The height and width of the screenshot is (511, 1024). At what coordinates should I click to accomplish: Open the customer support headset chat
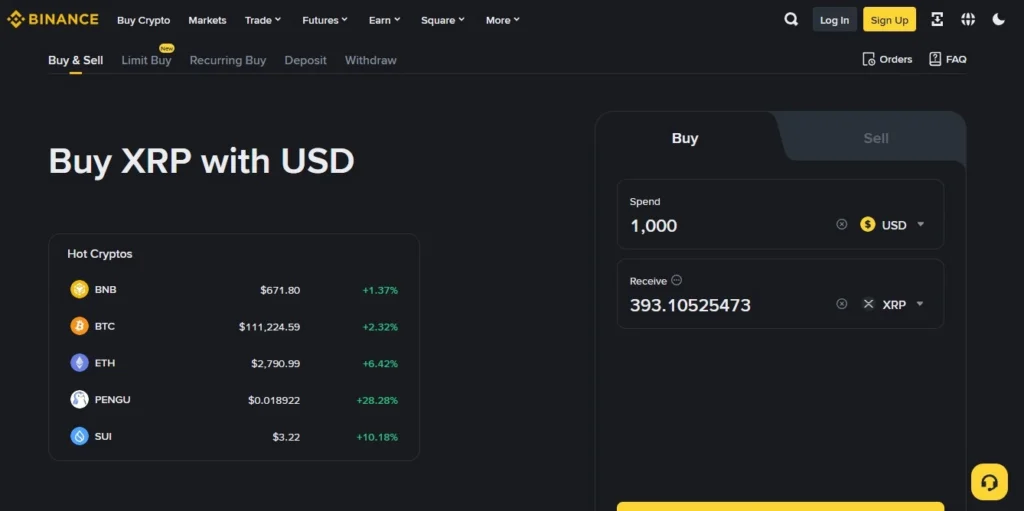pyautogui.click(x=989, y=482)
